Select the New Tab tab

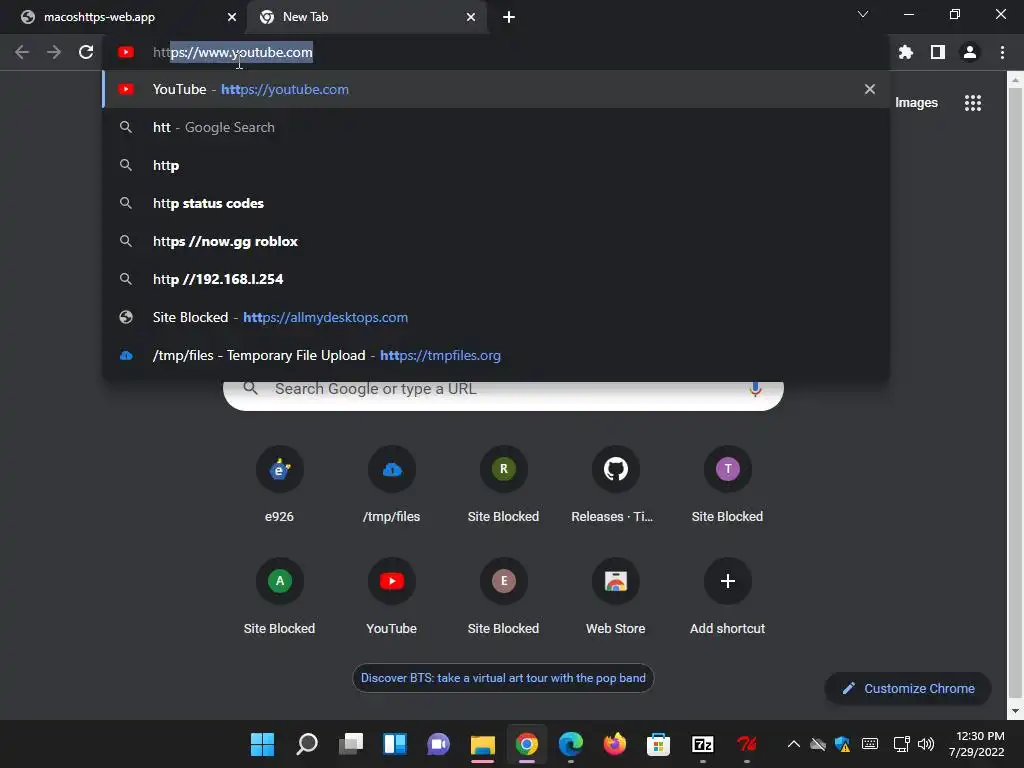[366, 17]
